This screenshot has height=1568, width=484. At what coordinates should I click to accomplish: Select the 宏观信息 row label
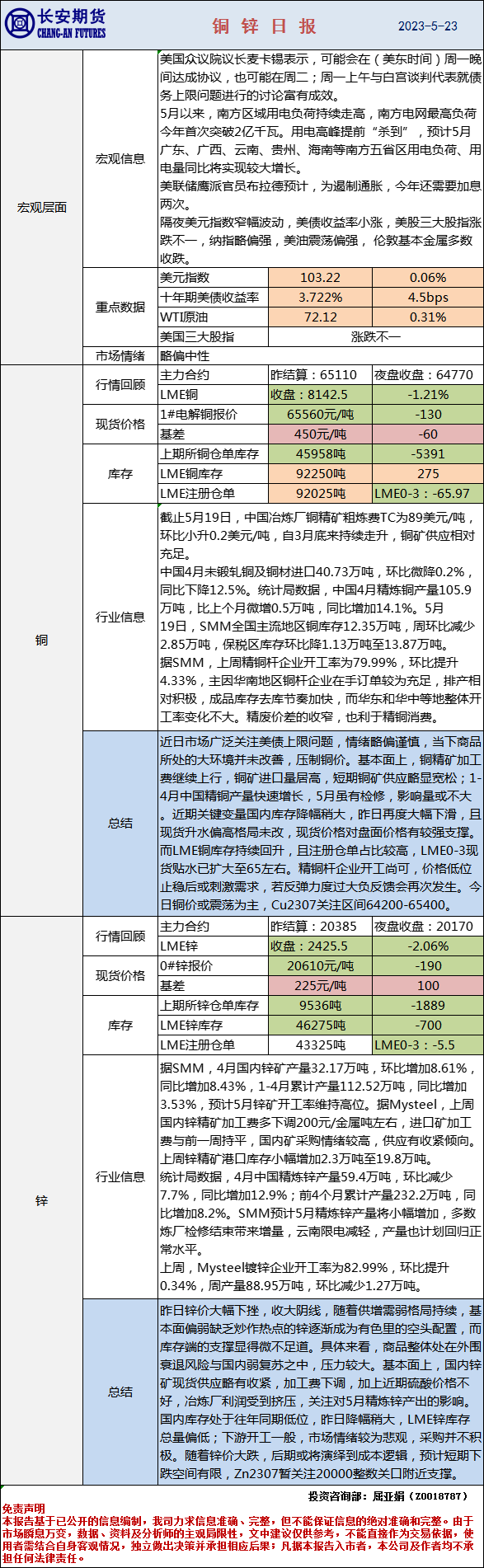click(x=120, y=158)
